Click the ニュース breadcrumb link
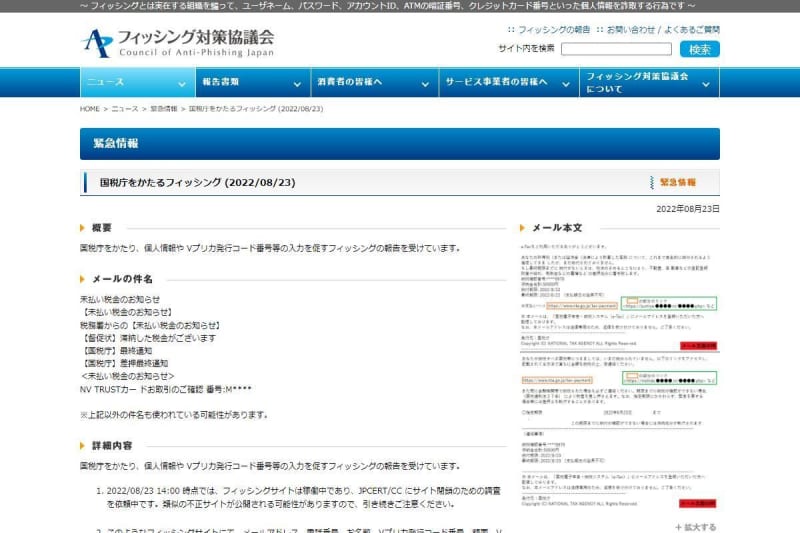This screenshot has height=533, width=800. coord(125,108)
